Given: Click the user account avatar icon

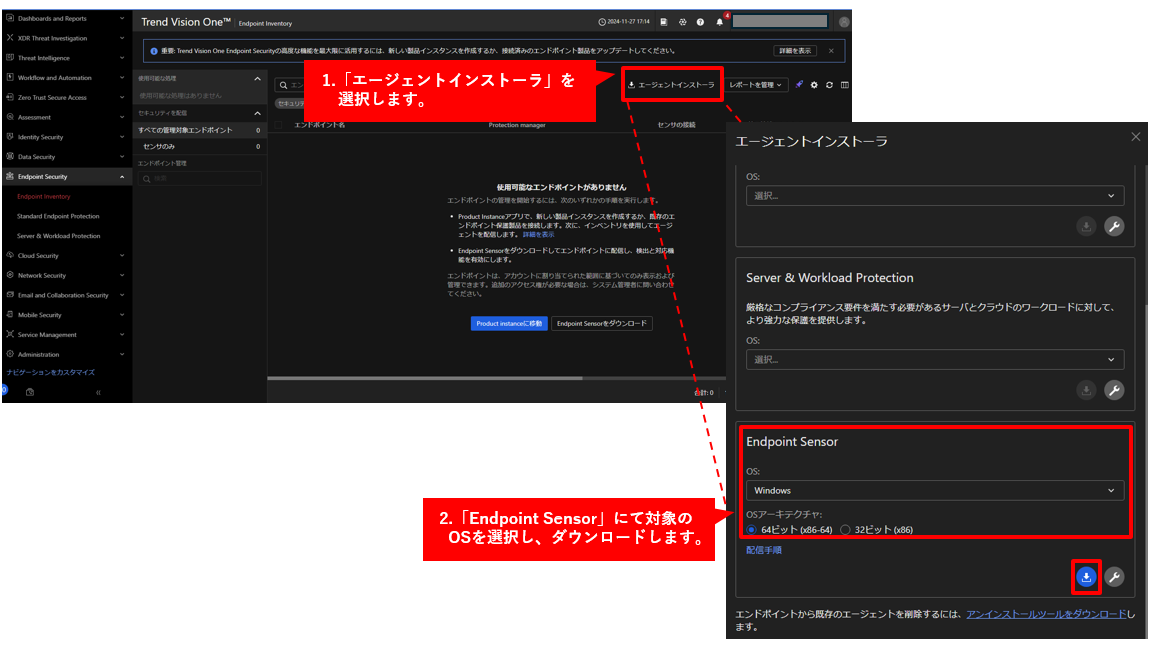Looking at the screenshot, I should (845, 22).
